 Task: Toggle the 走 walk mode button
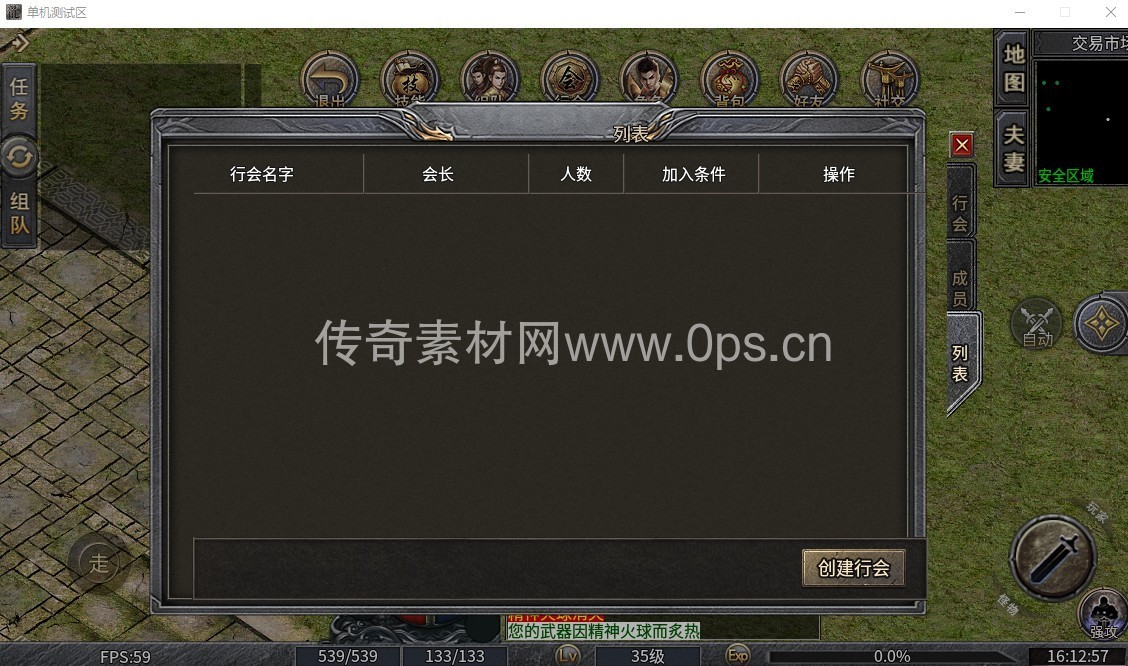pos(99,562)
